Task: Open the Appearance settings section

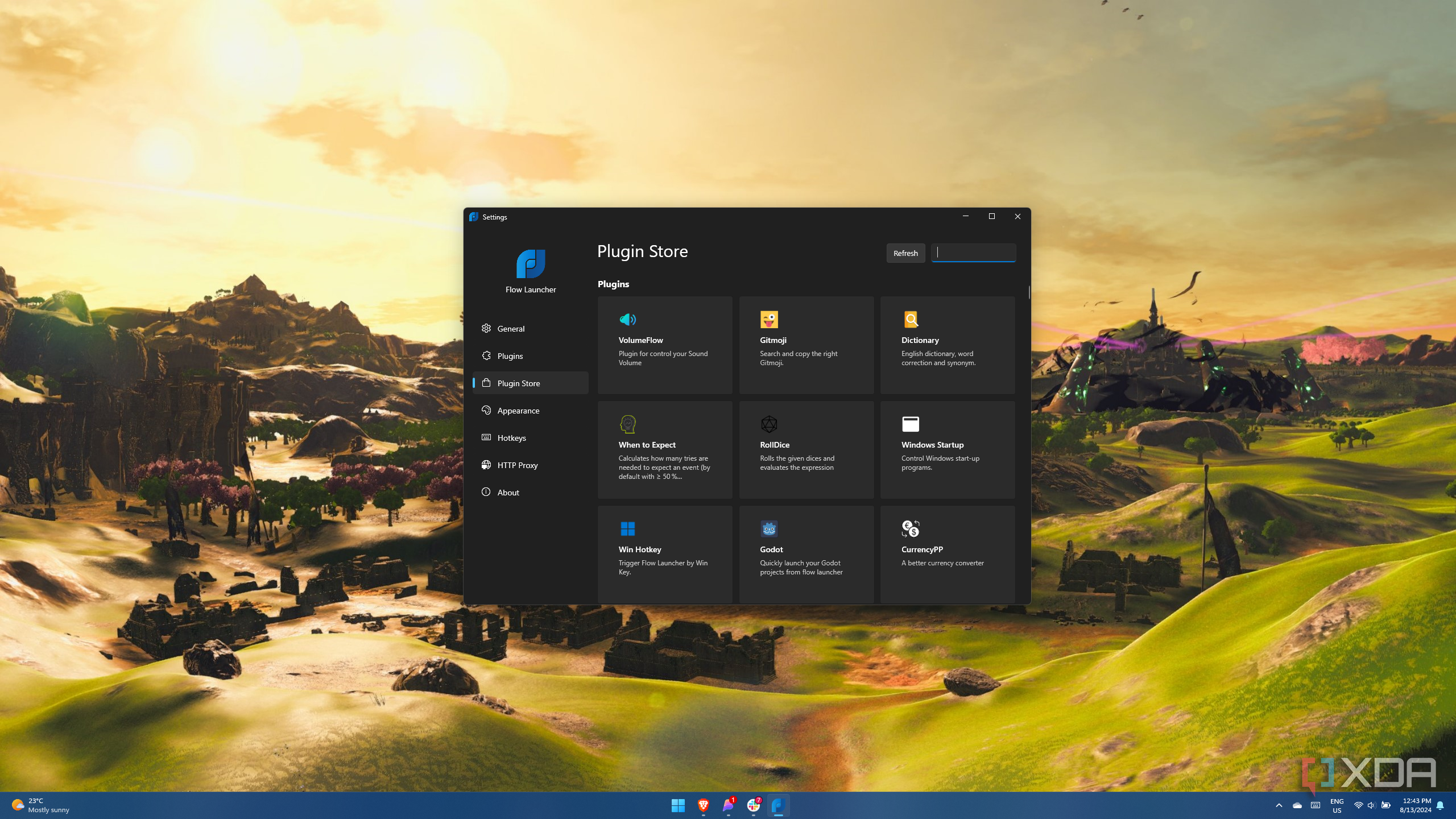Action: [530, 411]
